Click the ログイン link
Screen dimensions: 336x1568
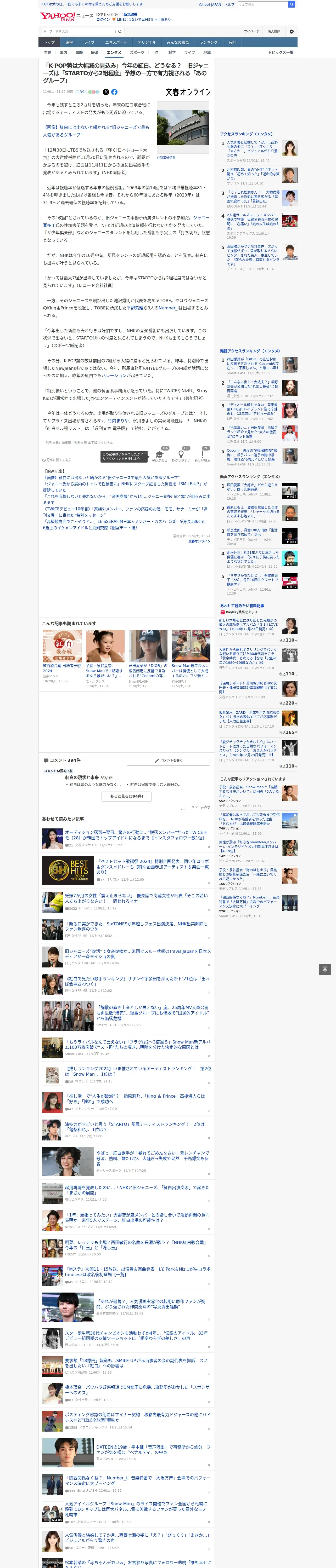click(x=103, y=20)
